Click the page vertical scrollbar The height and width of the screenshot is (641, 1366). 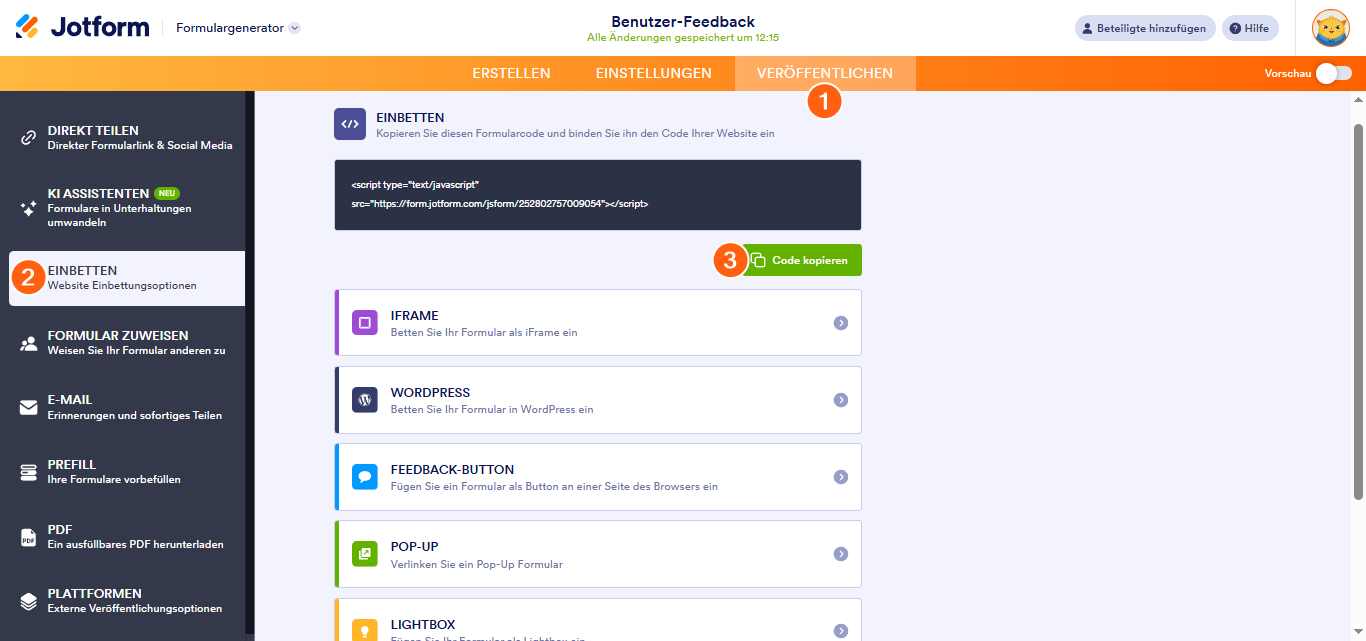coord(1357,310)
